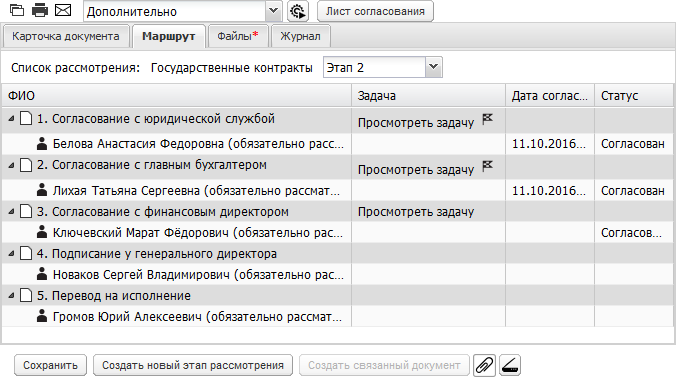Click Просмотреть задачу for chief accountant step

[x=416, y=169]
